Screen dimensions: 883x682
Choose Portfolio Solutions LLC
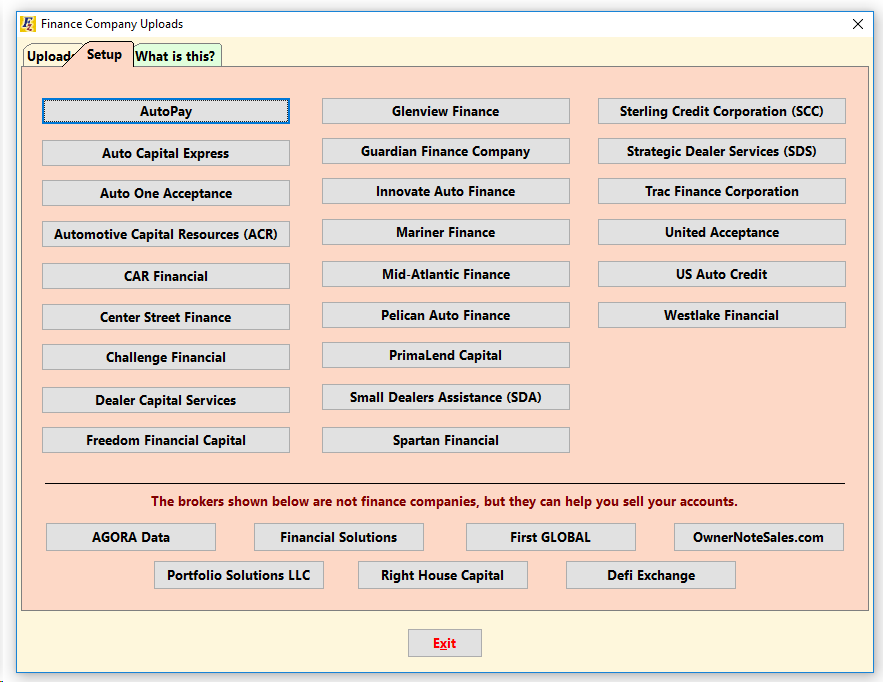tap(239, 575)
